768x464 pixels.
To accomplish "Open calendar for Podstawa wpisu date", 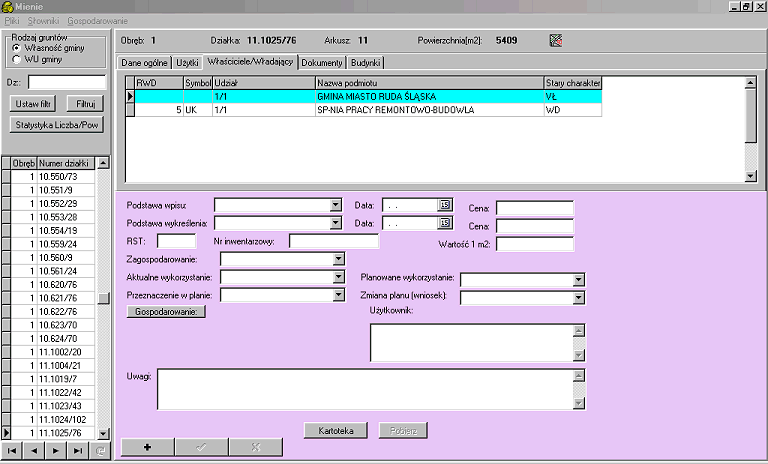I will [x=445, y=205].
